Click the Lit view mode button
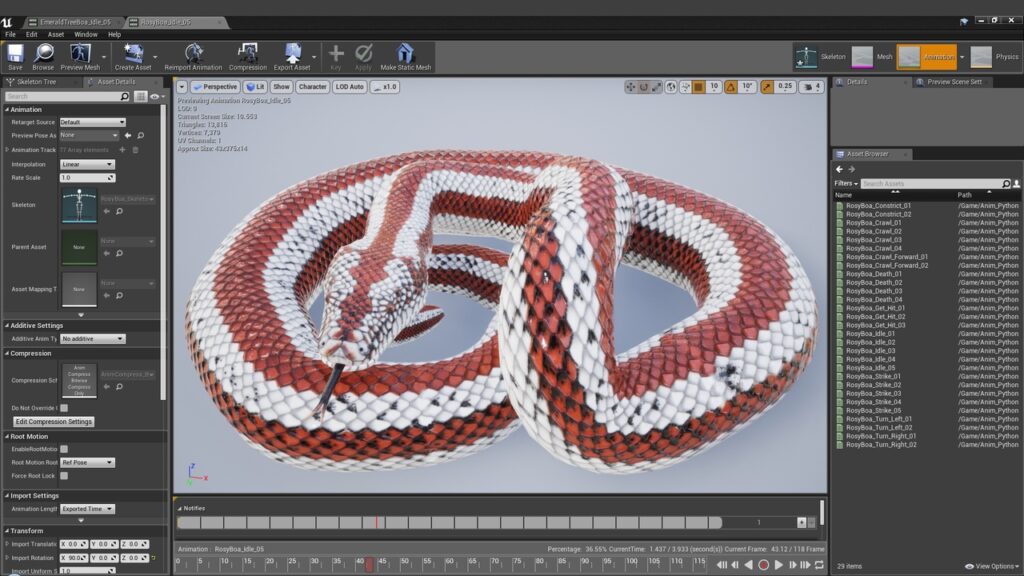The image size is (1024, 576). (255, 87)
